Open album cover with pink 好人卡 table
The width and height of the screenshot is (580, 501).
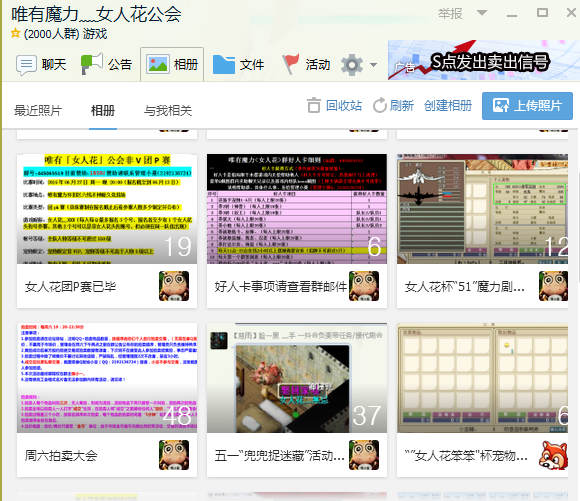(297, 209)
